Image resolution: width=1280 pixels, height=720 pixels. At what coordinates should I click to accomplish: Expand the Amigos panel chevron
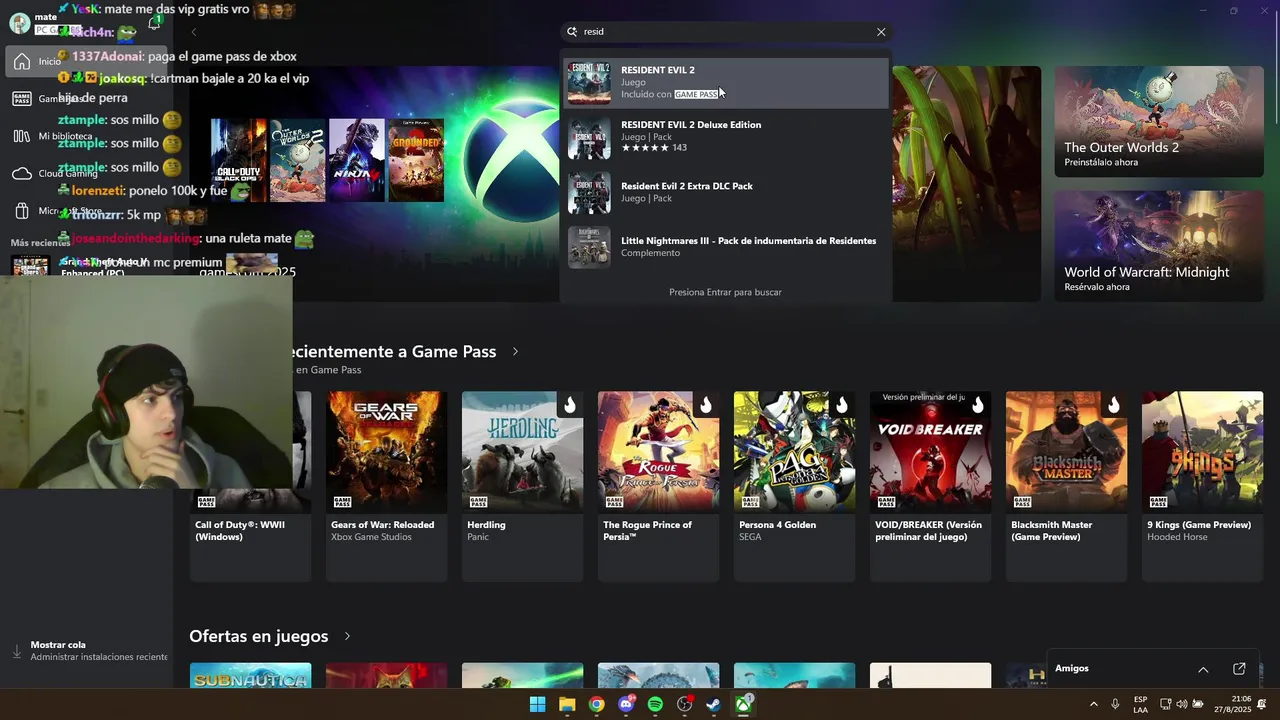click(x=1203, y=669)
